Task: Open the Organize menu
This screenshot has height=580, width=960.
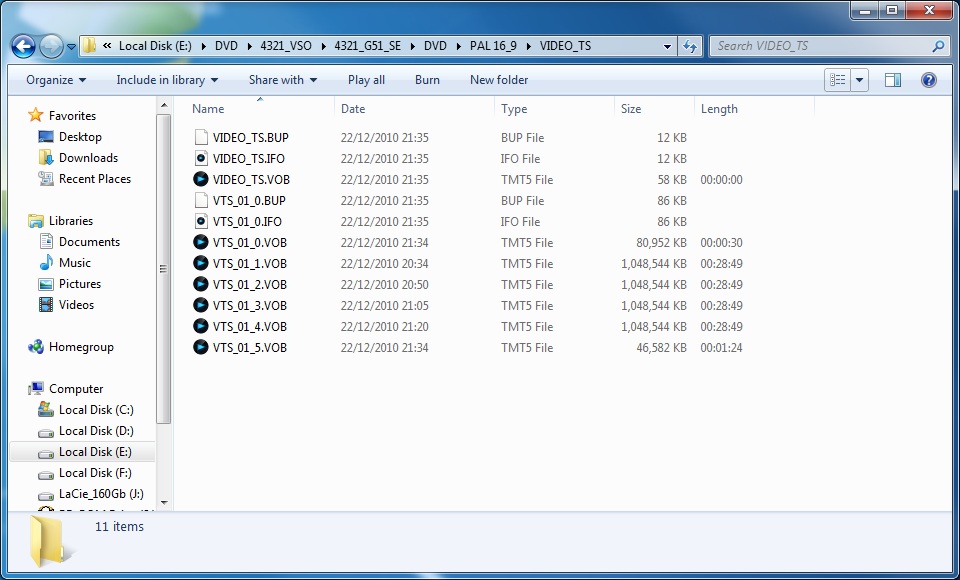Action: click(x=56, y=80)
